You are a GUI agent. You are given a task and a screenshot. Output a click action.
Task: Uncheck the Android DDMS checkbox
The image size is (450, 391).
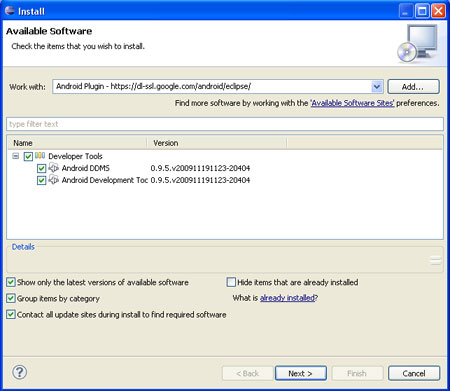coord(41,168)
